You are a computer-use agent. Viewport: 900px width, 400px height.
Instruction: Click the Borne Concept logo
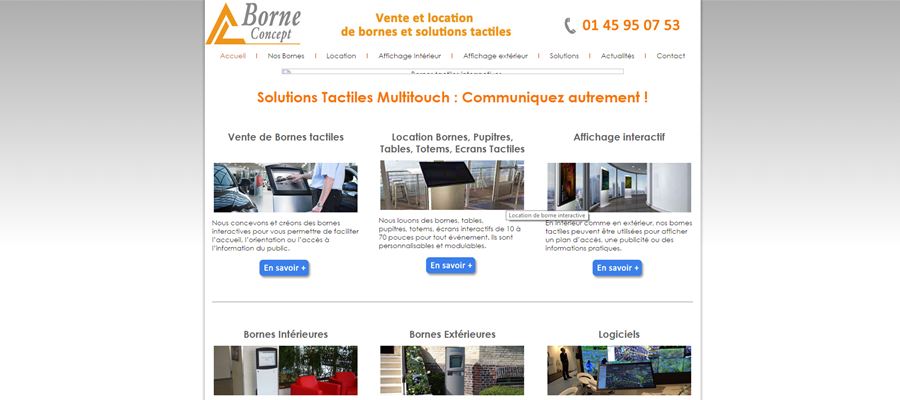(253, 24)
